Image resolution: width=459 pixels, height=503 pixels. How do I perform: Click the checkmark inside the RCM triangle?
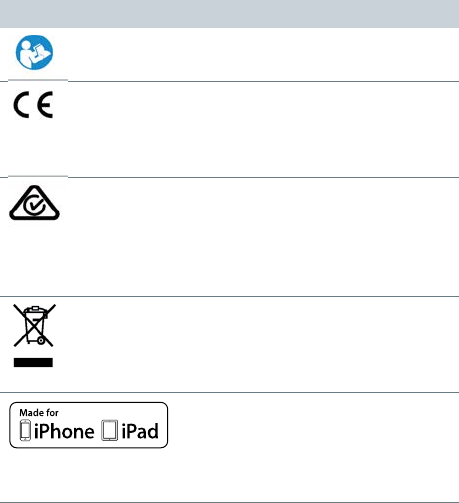pyautogui.click(x=35, y=206)
